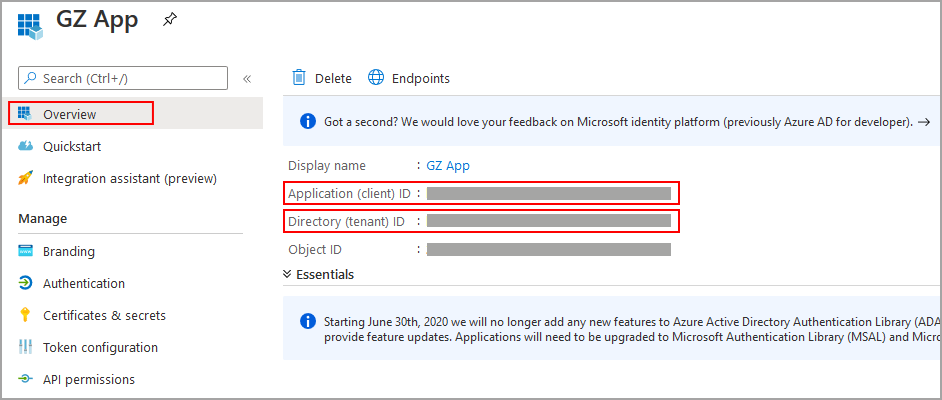This screenshot has height=400, width=942.
Task: Expand the Essentials section
Action: coord(318,274)
